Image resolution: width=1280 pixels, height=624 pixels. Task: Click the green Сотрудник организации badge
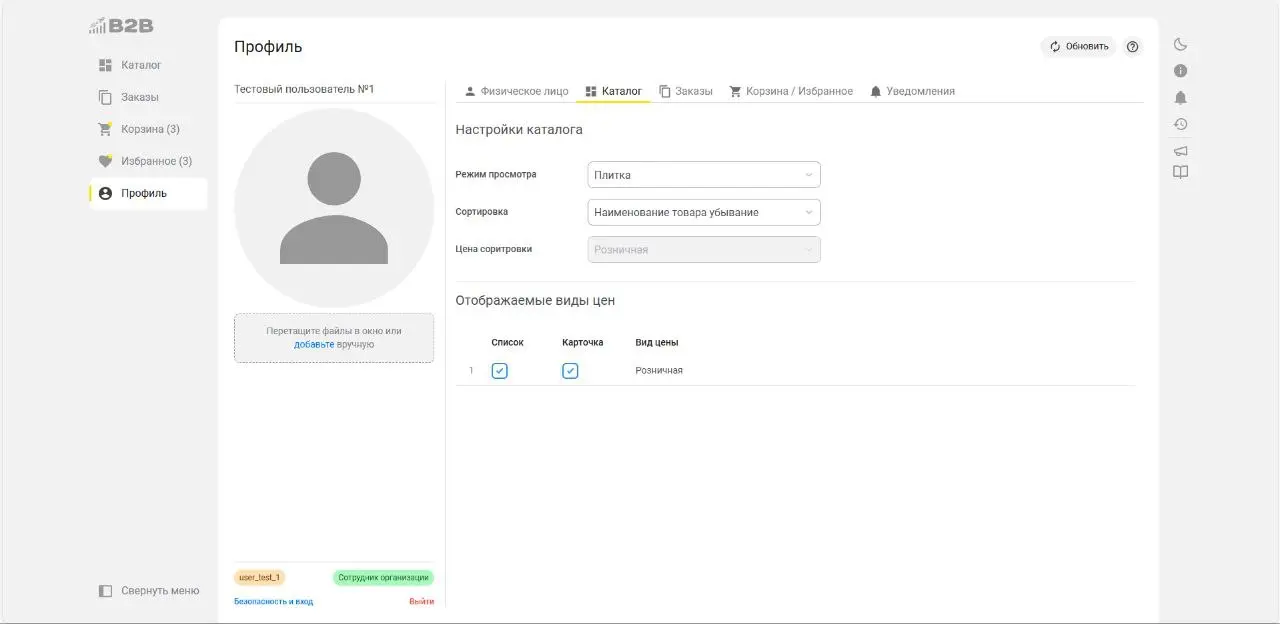(381, 577)
